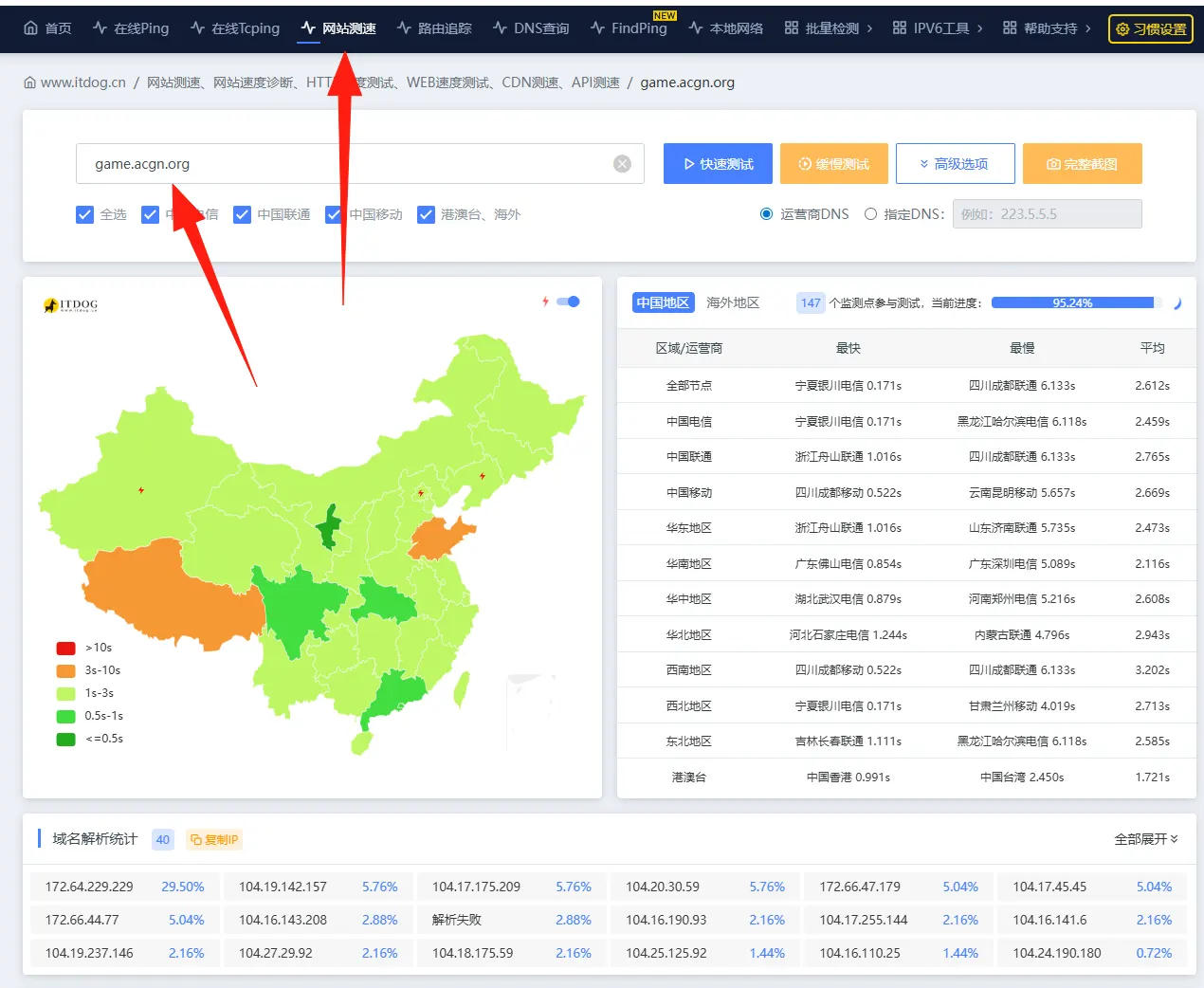Click the 3s-10s orange legend swatch
Image resolution: width=1204 pixels, height=988 pixels.
click(65, 670)
